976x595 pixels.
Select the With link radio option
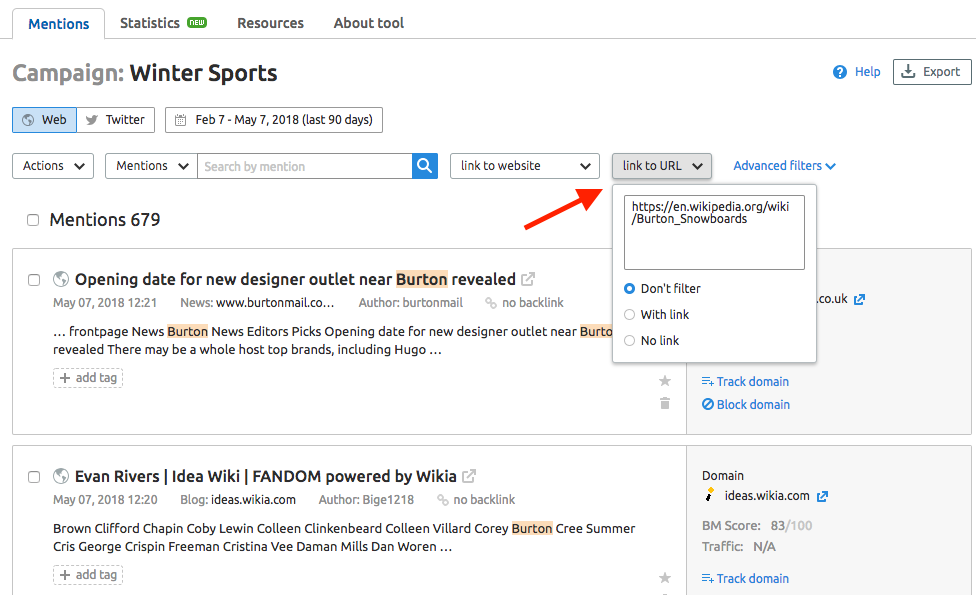pyautogui.click(x=629, y=315)
